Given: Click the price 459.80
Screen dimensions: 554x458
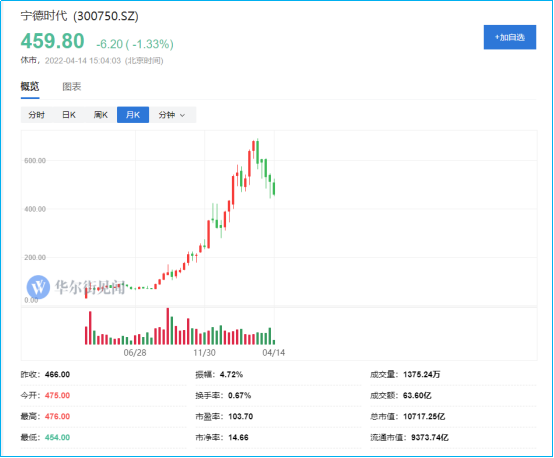Looking at the screenshot, I should (x=52, y=41).
